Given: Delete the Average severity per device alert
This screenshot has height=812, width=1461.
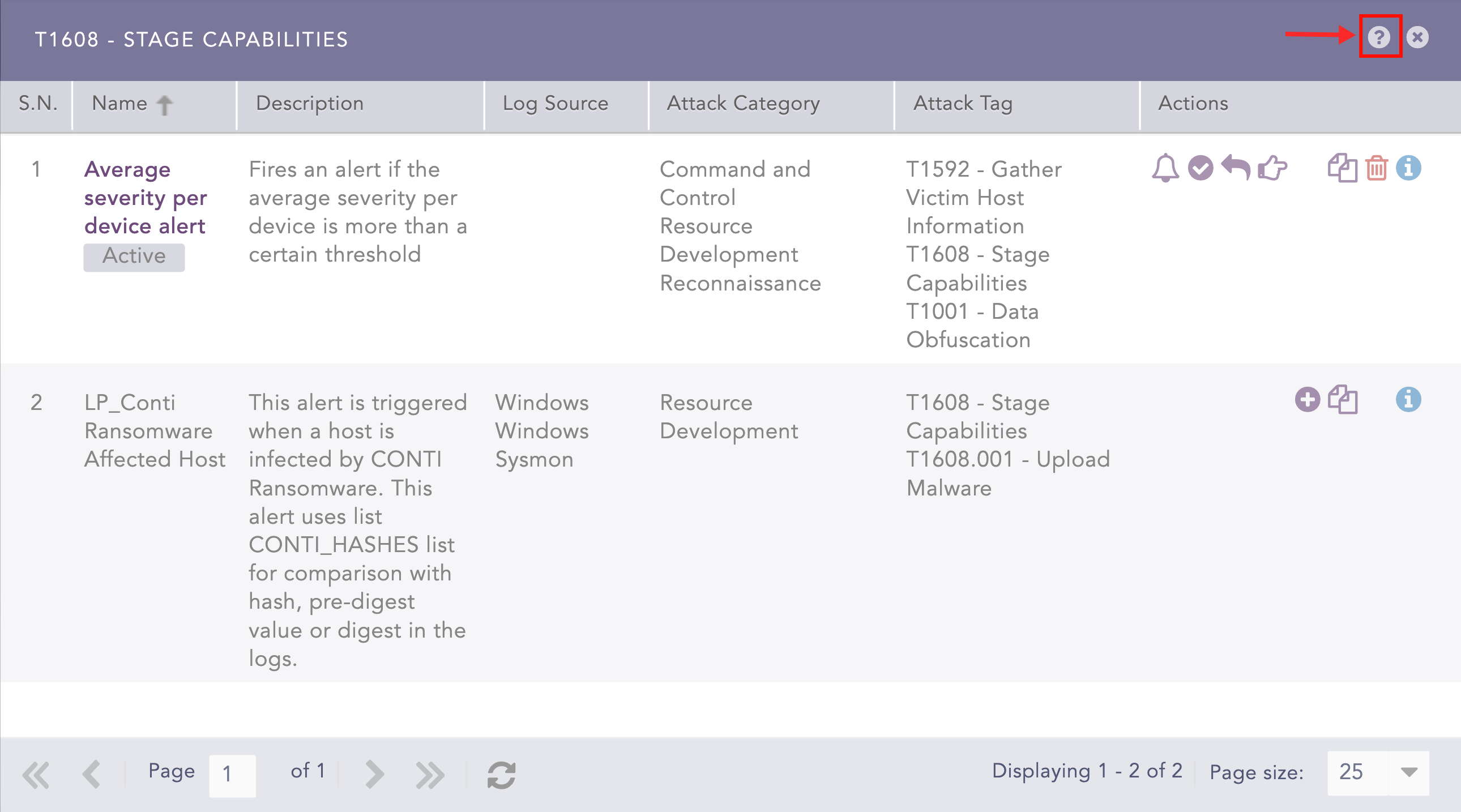Looking at the screenshot, I should coord(1377,168).
